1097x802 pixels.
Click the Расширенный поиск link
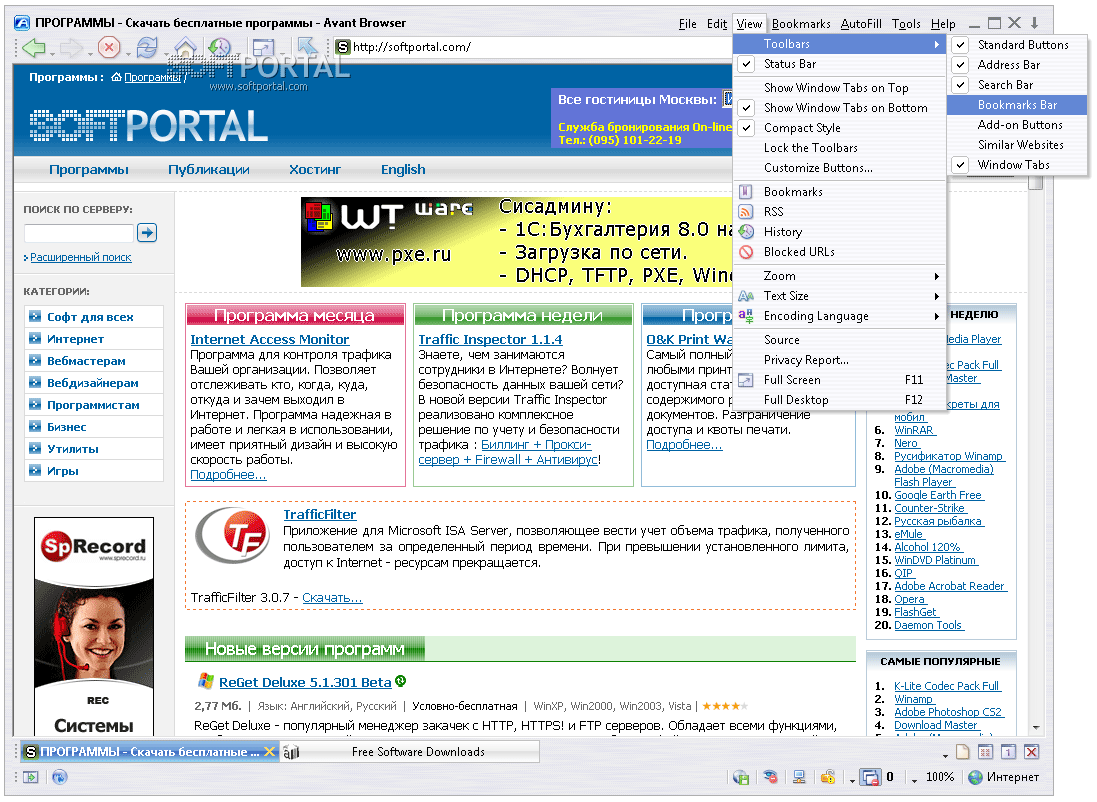(80, 258)
